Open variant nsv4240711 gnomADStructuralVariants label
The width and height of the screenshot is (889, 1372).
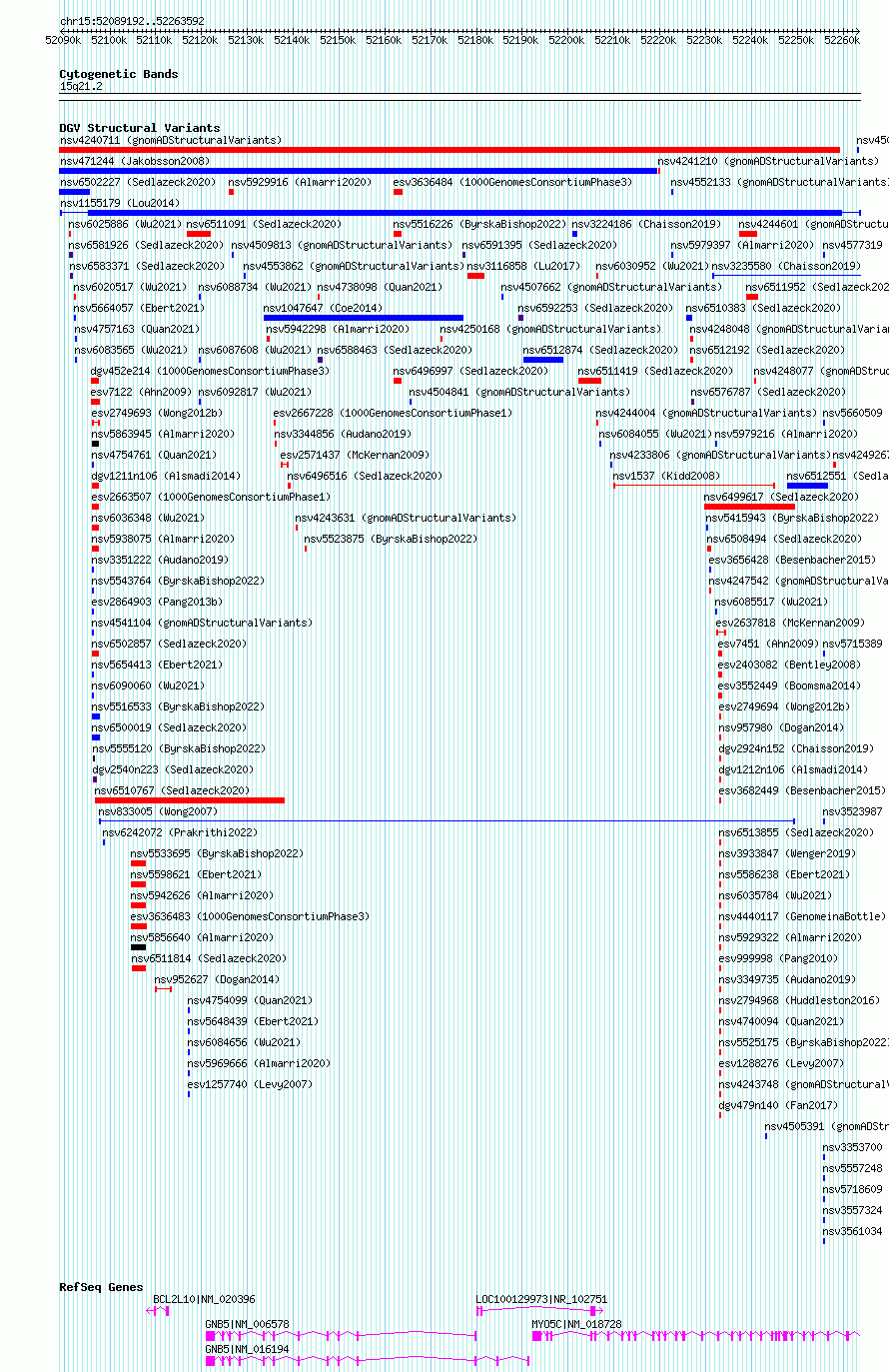coord(171,140)
